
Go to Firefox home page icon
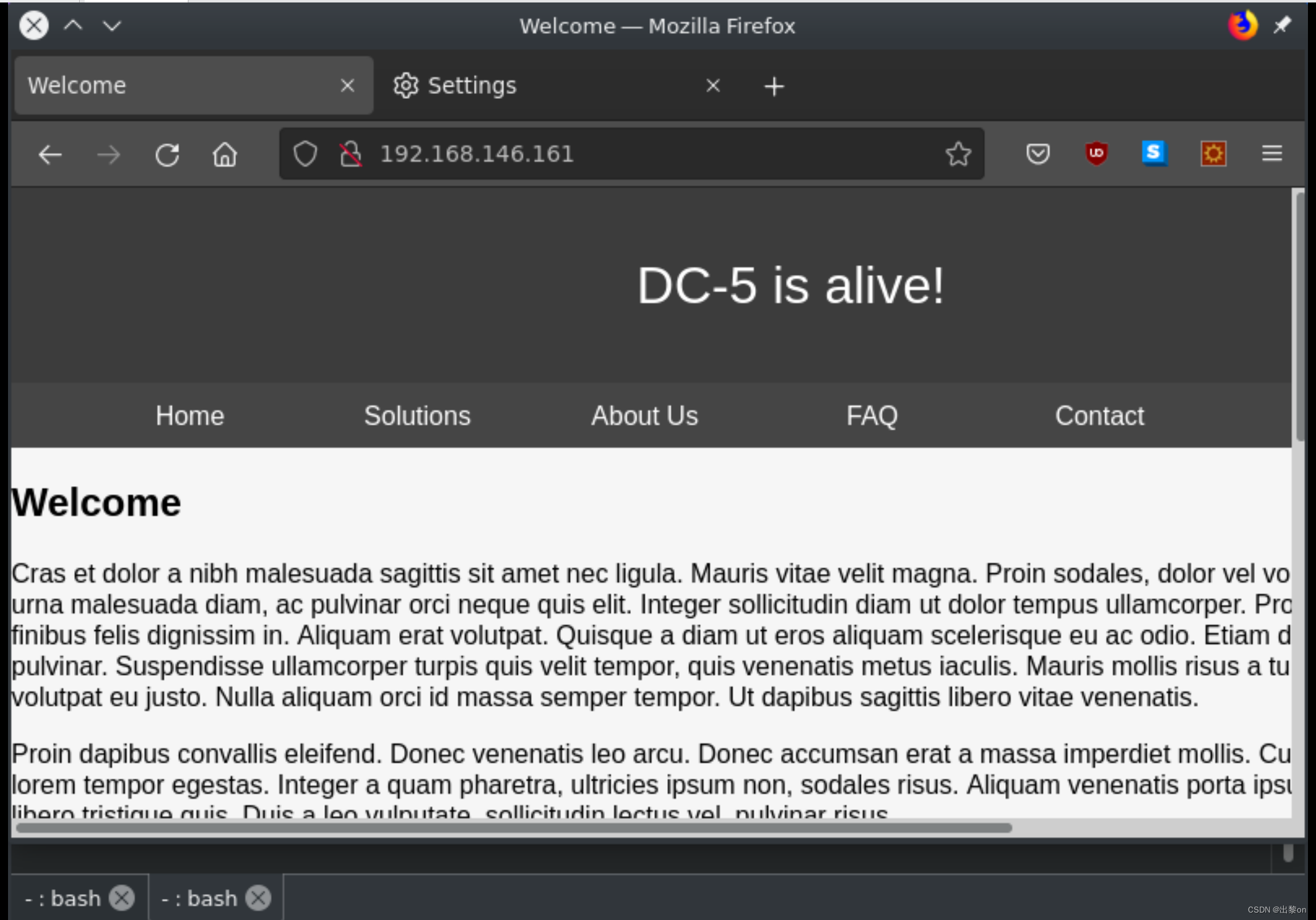pyautogui.click(x=224, y=154)
